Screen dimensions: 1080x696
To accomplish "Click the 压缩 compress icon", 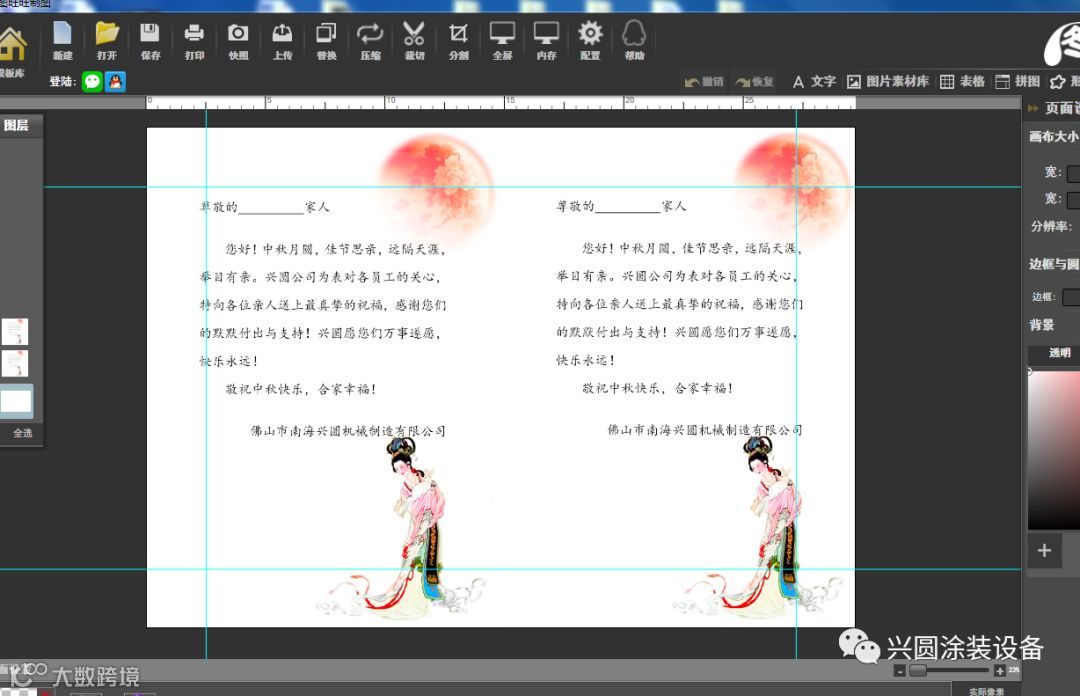I will pos(371,41).
